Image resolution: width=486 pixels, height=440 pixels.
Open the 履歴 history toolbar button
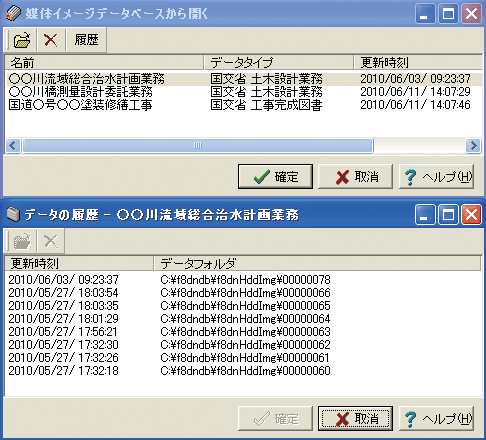[x=86, y=40]
